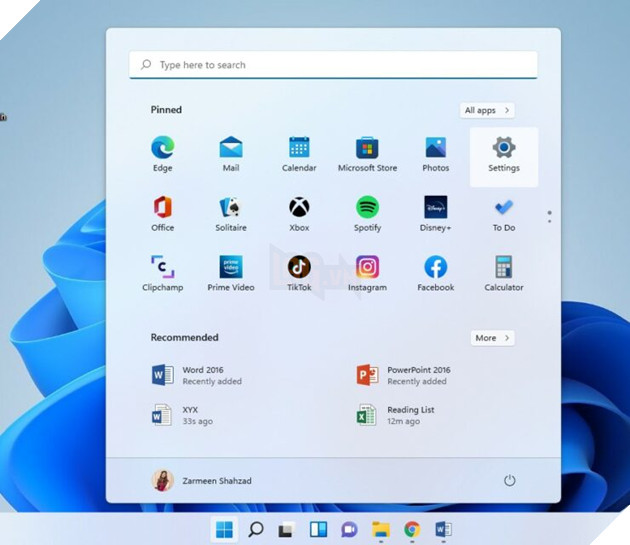630x545 pixels.
Task: Launch the Office app
Action: tap(163, 214)
